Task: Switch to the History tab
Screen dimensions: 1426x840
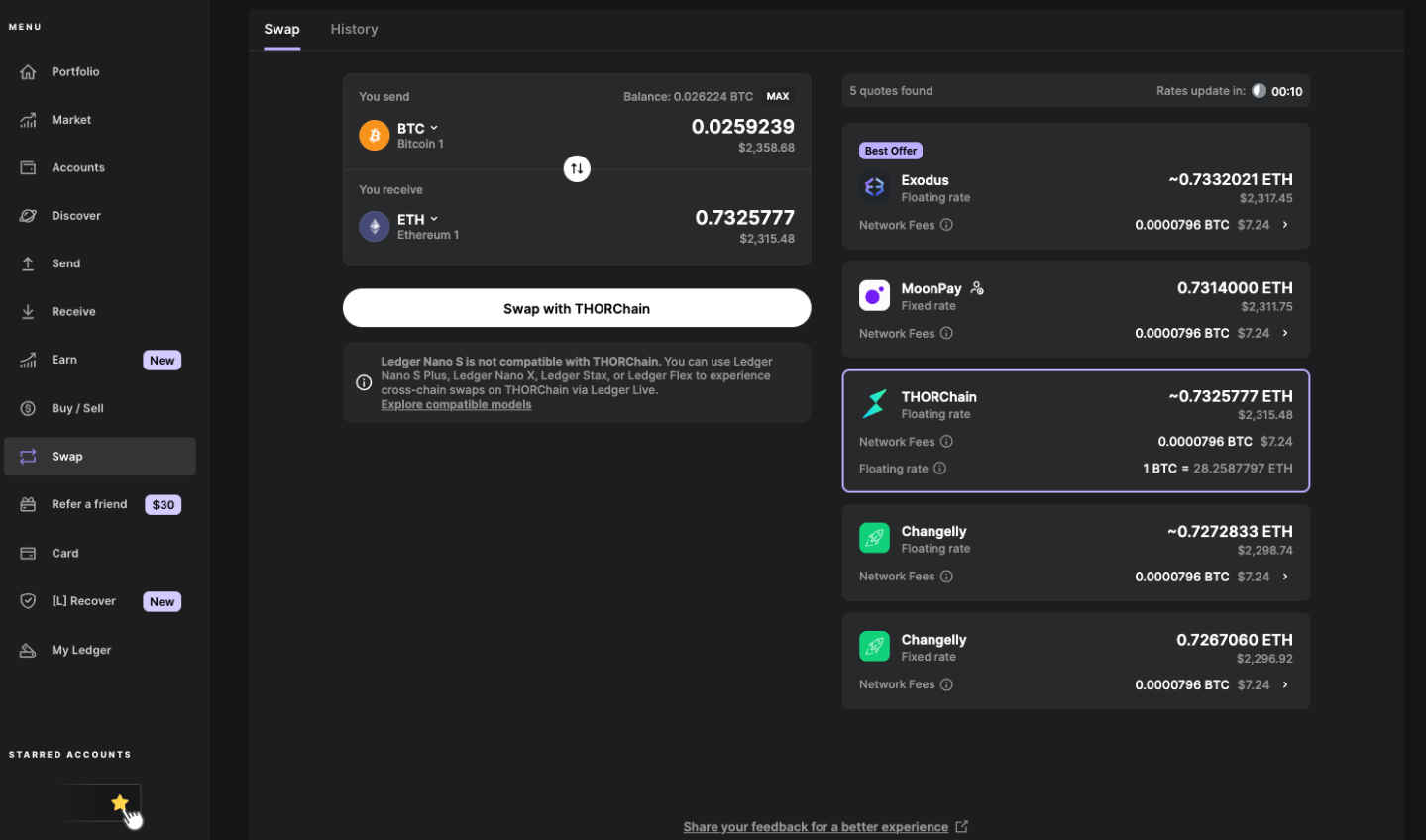Action: pyautogui.click(x=354, y=30)
